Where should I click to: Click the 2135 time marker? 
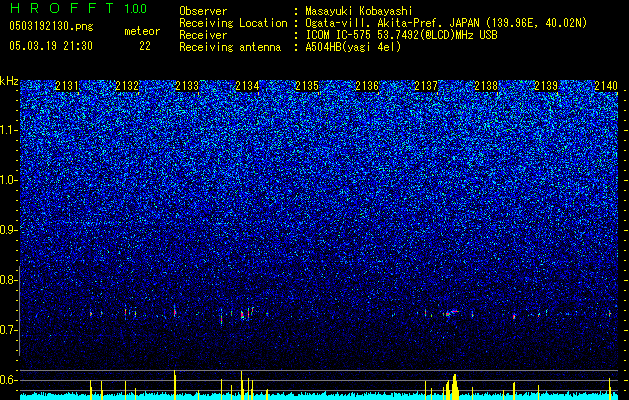coord(307,86)
